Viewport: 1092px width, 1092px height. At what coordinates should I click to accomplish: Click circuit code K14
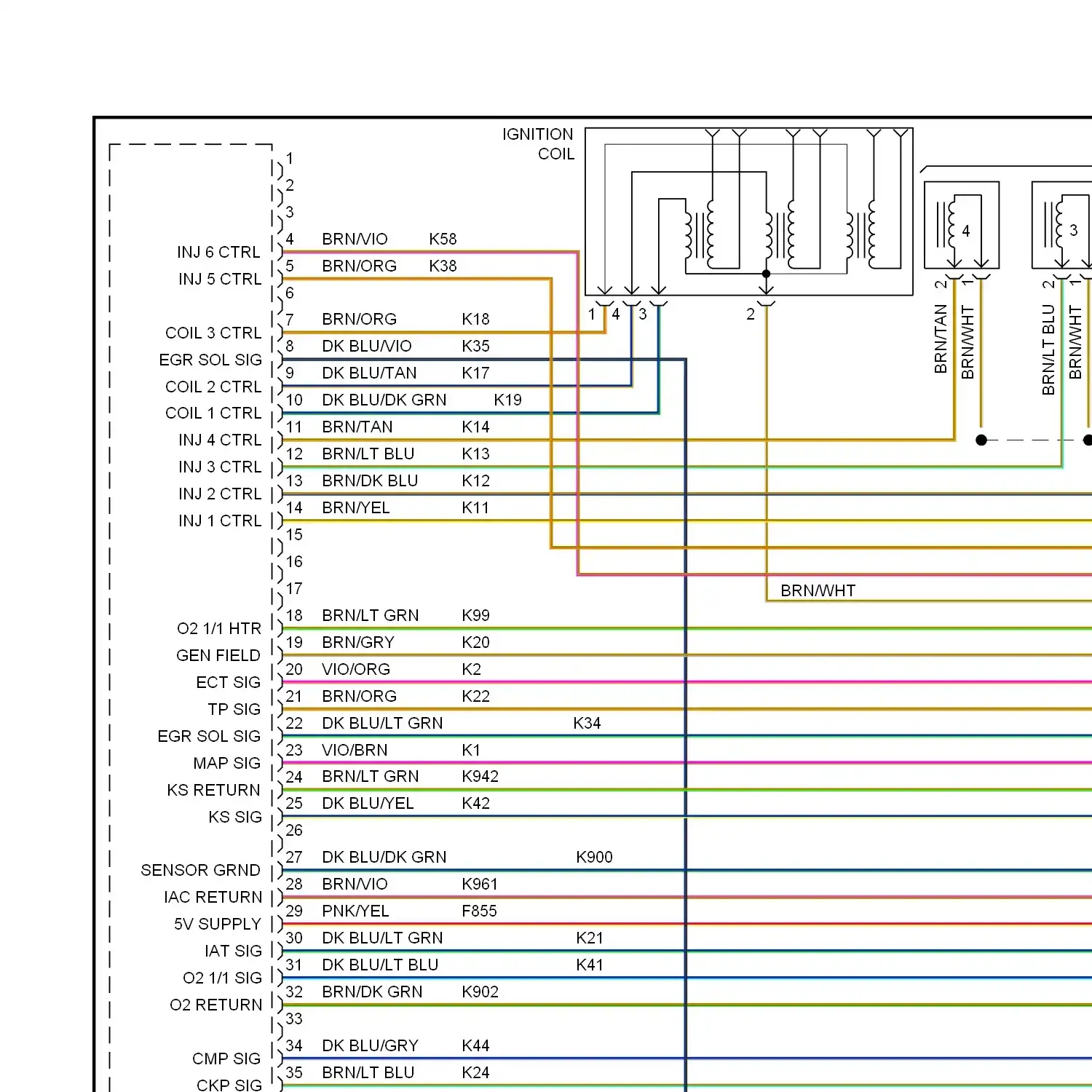pos(475,427)
